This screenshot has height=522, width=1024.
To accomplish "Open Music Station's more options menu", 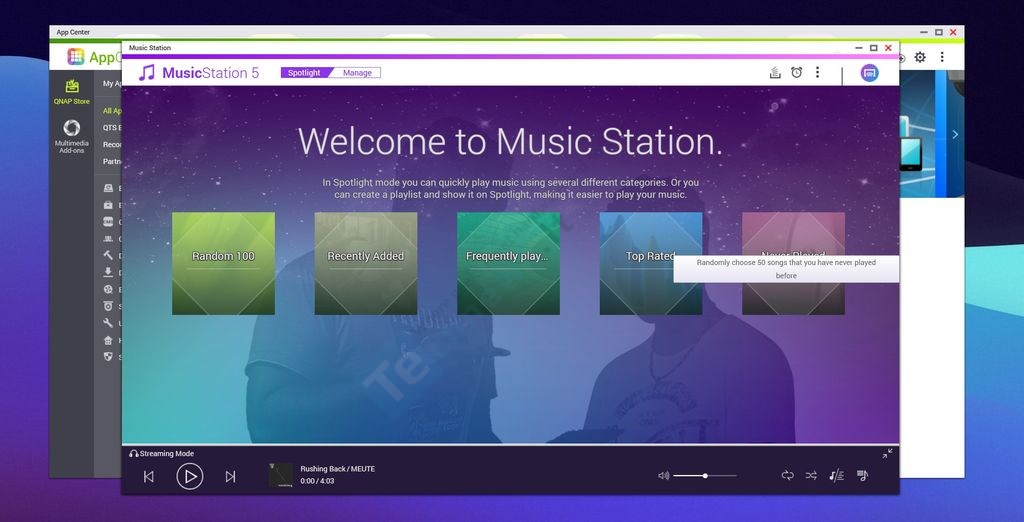I will tap(817, 73).
